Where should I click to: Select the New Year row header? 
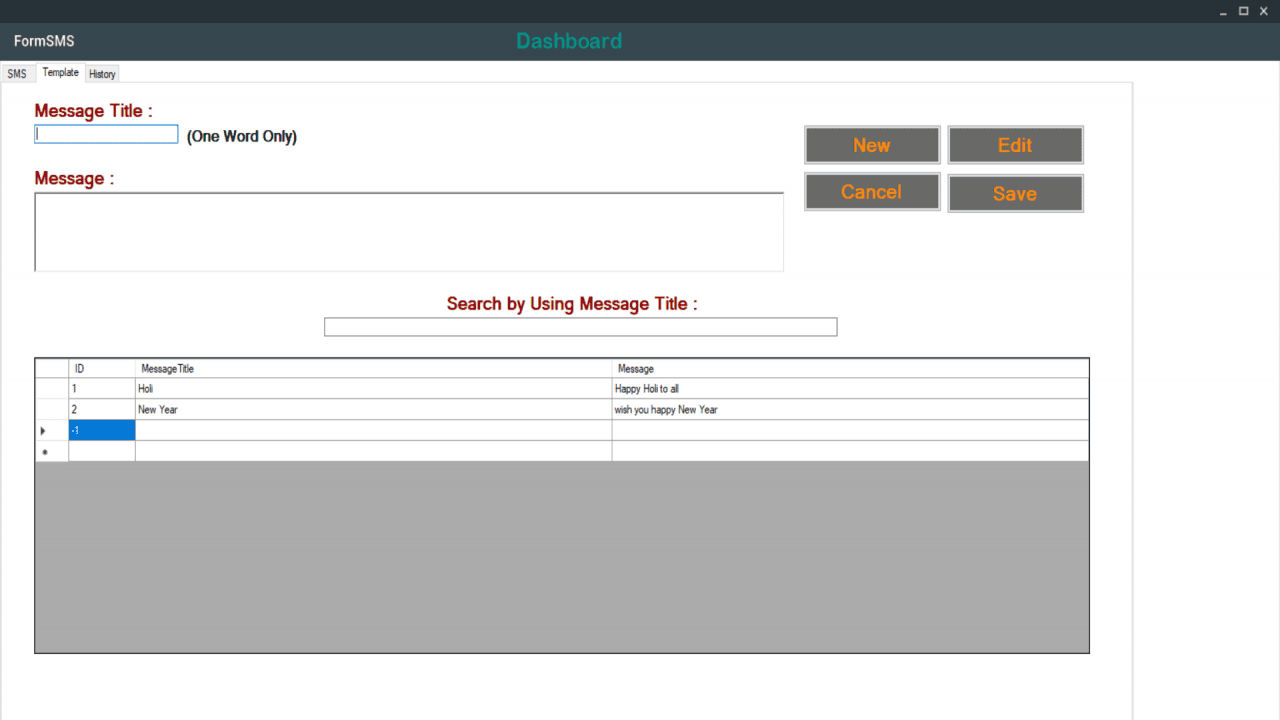51,410
